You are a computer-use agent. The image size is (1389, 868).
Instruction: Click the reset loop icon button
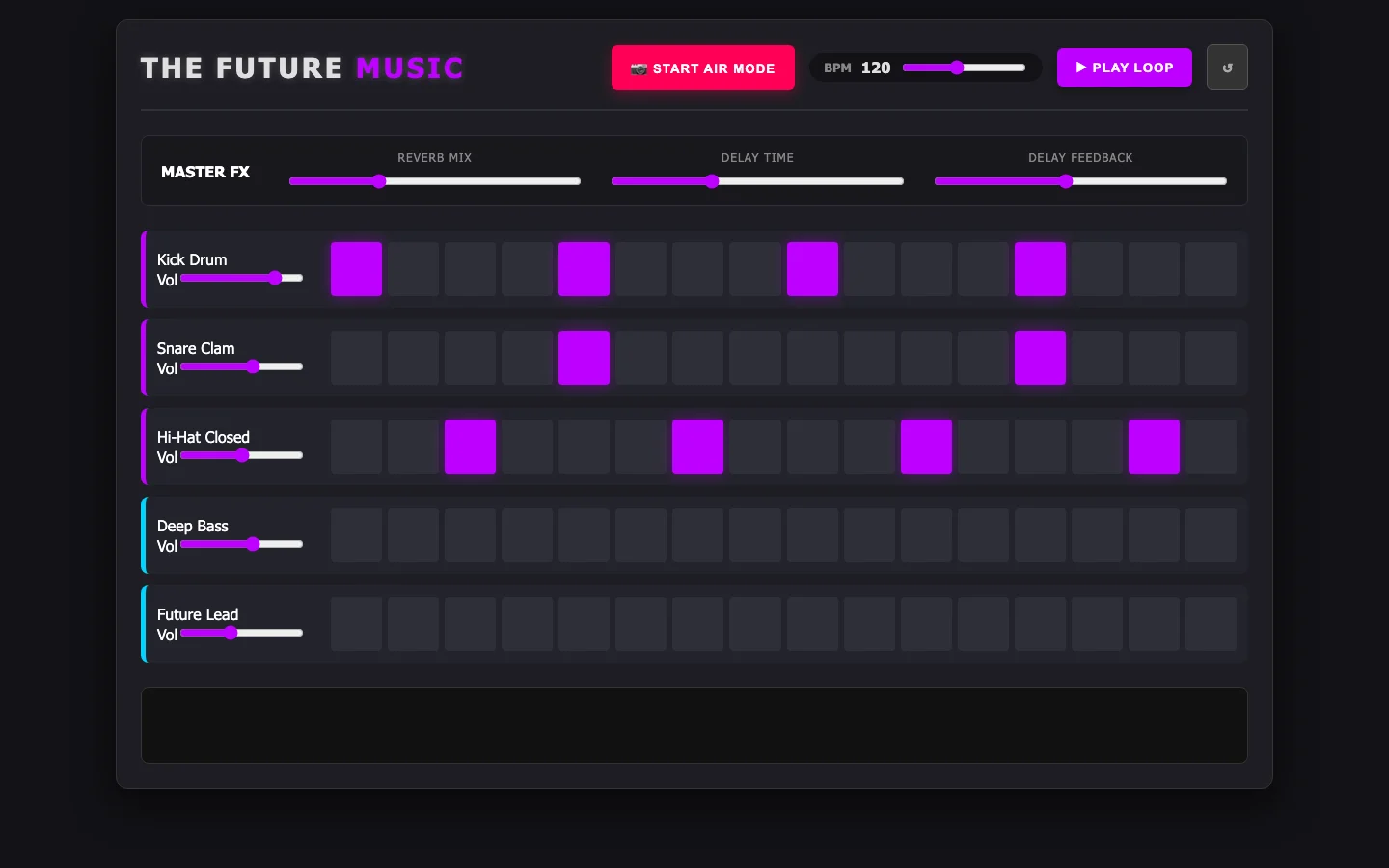[x=1227, y=68]
